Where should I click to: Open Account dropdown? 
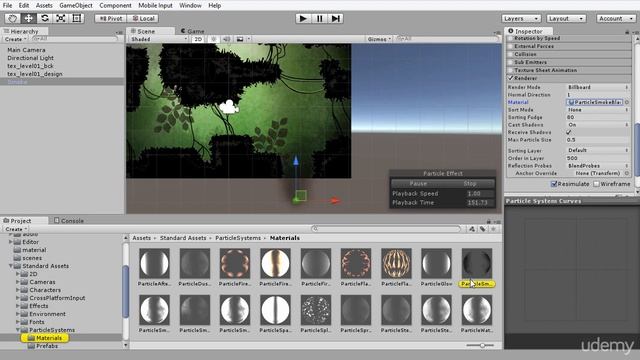616,18
